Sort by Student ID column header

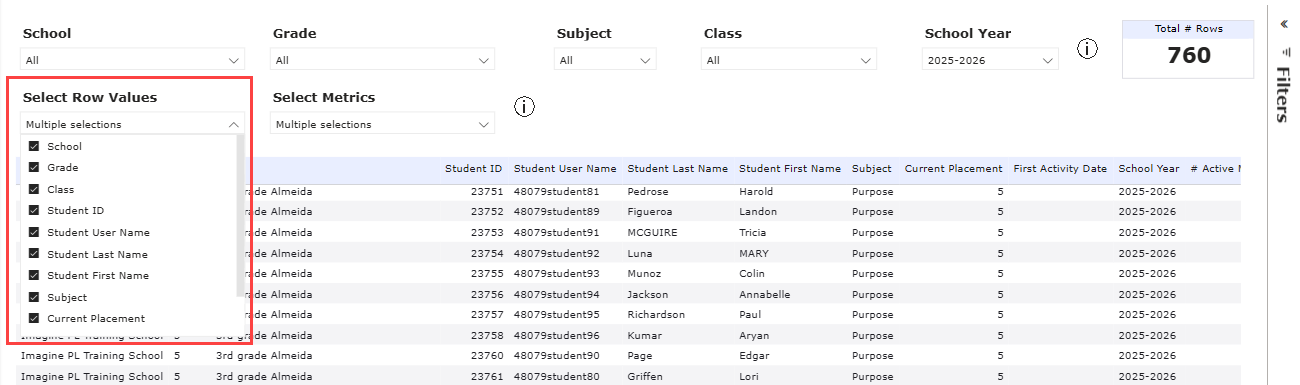coord(473,169)
